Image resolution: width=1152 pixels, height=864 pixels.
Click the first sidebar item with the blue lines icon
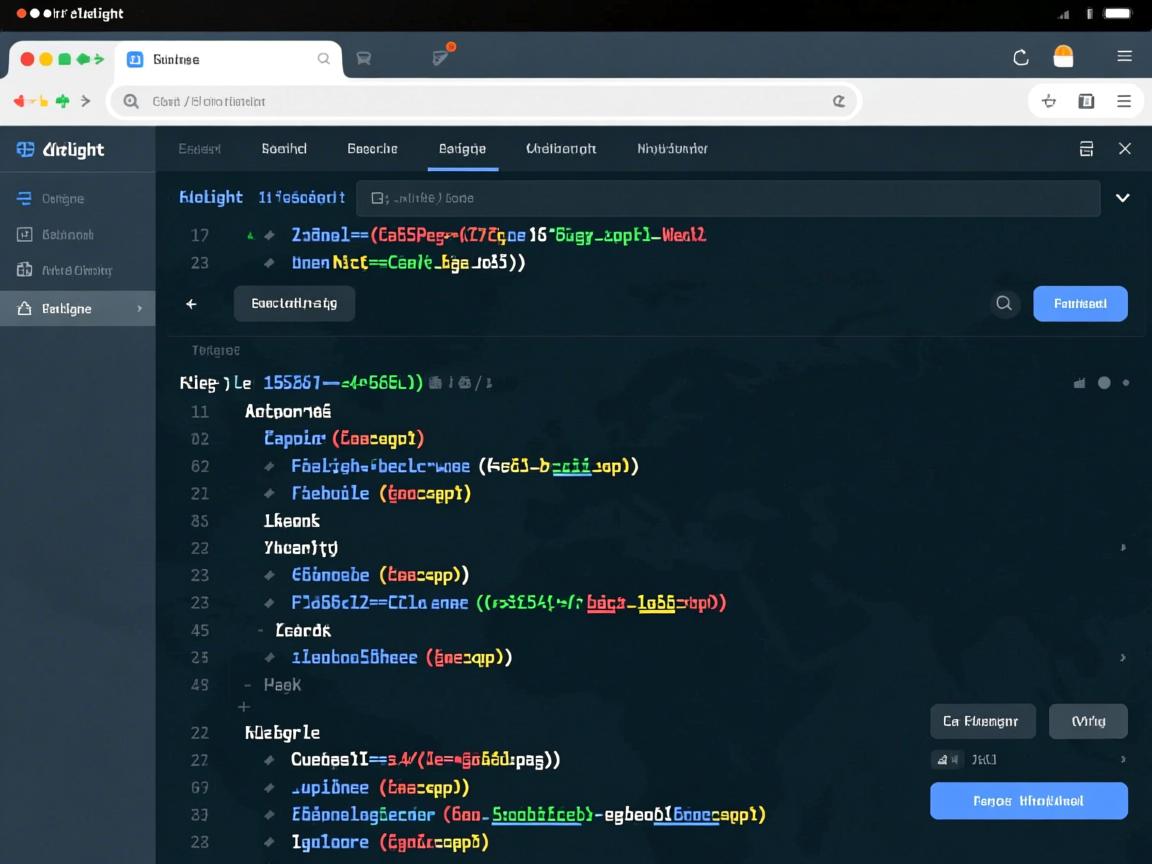click(62, 199)
